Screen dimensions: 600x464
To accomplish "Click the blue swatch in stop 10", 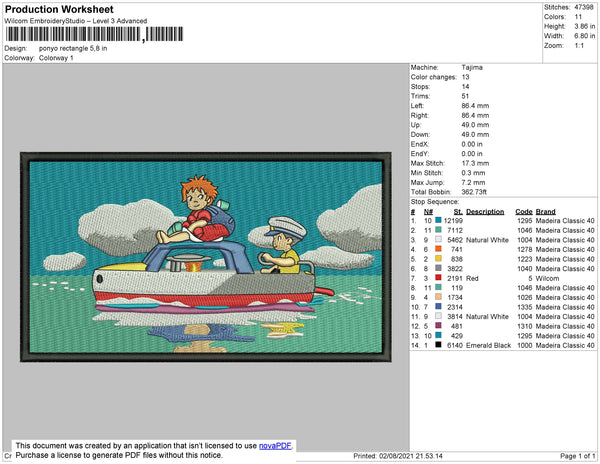I will [x=438, y=306].
